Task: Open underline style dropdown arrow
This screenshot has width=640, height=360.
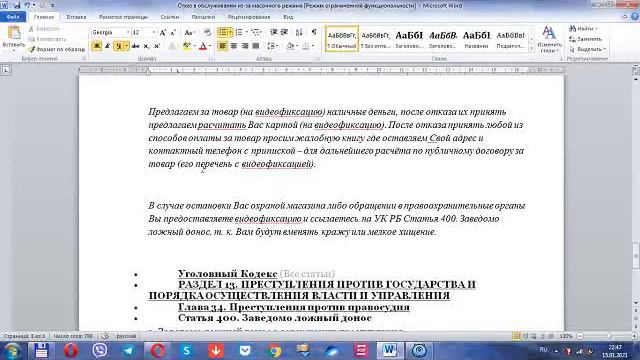Action: [126, 46]
